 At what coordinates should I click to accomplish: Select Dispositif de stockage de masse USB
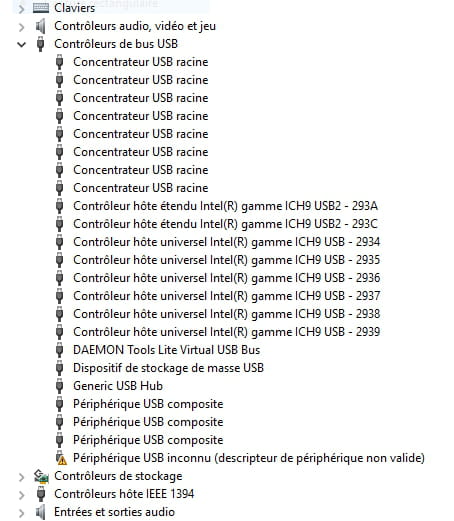[x=168, y=368]
